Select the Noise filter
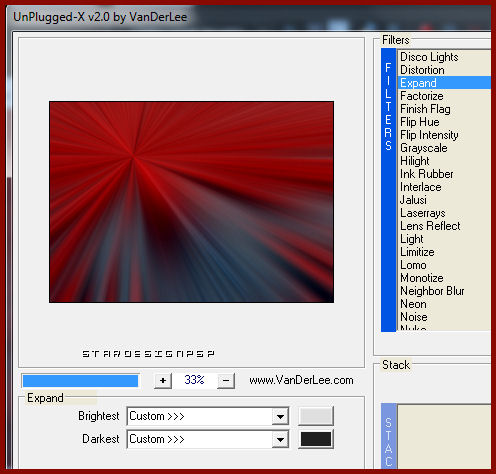Viewport: 496px width, 474px height. (444, 317)
